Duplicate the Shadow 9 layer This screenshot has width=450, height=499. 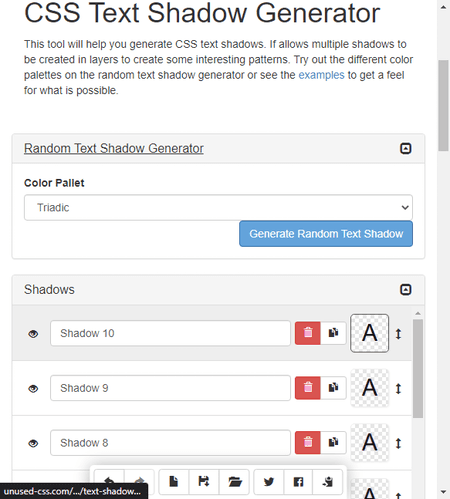[333, 388]
